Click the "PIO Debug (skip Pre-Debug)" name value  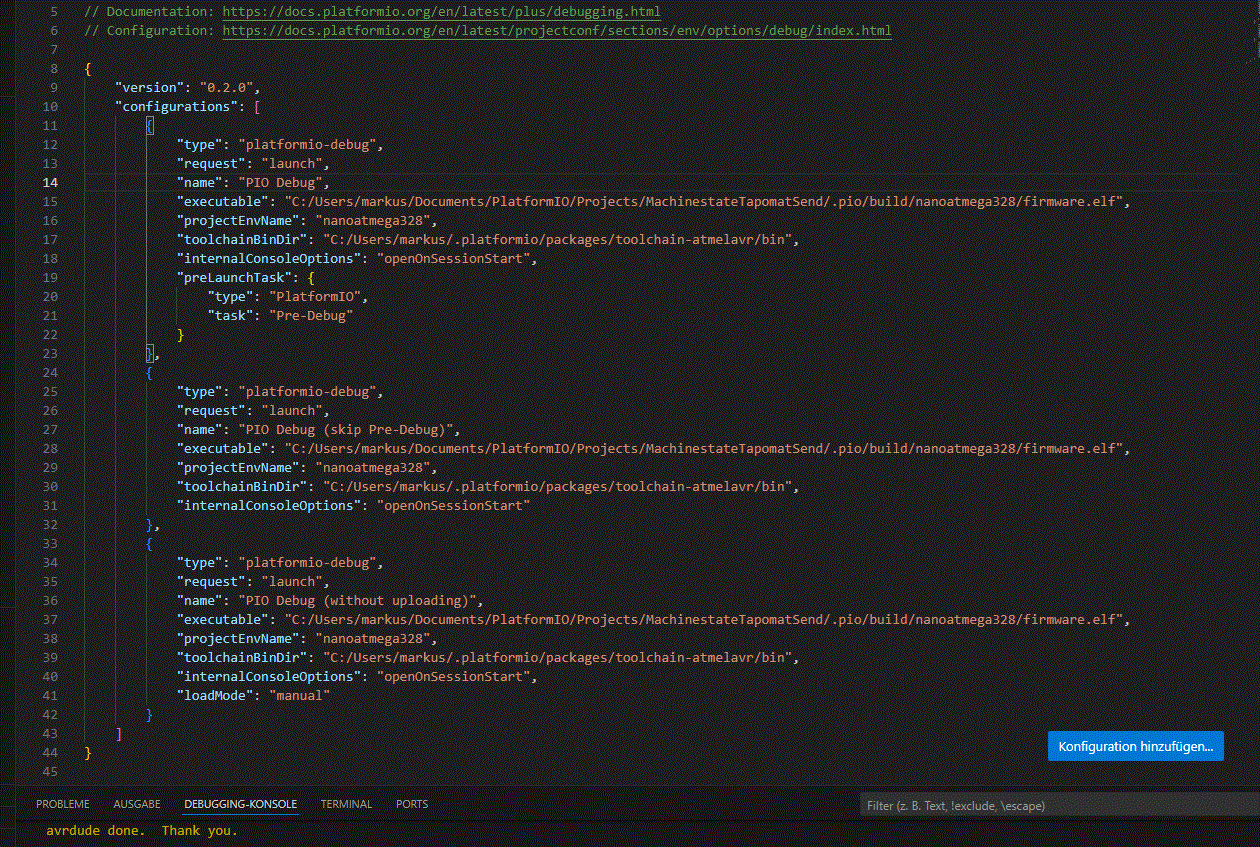[x=348, y=430]
